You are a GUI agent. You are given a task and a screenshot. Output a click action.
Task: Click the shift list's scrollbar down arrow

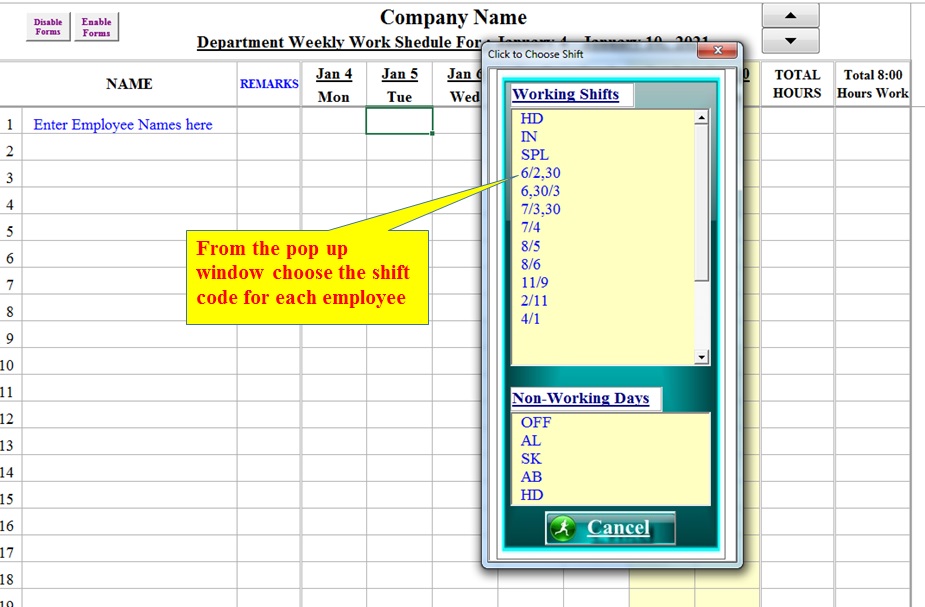pyautogui.click(x=701, y=357)
